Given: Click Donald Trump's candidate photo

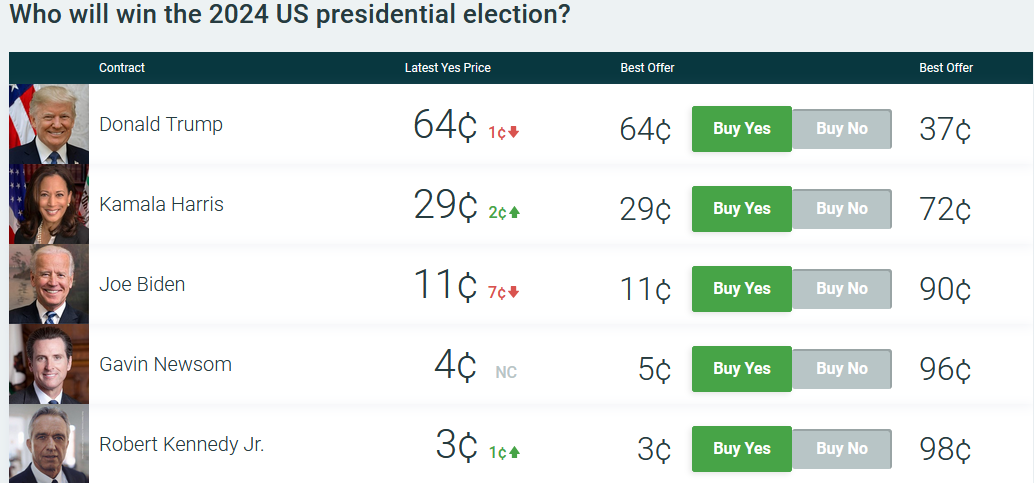Looking at the screenshot, I should [x=49, y=124].
